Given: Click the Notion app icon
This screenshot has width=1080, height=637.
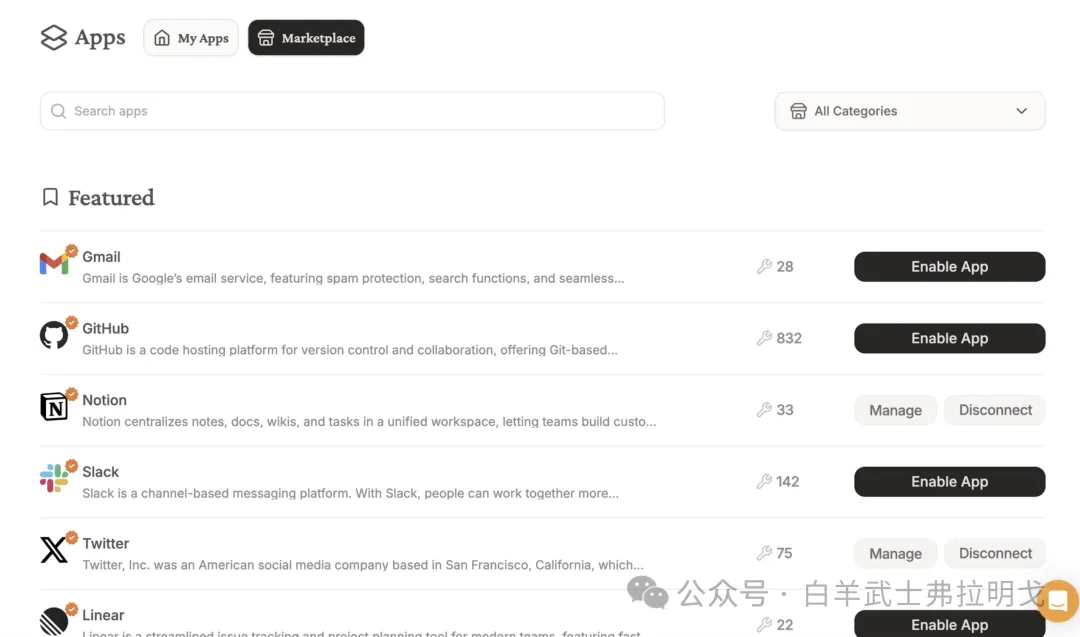Looking at the screenshot, I should 54,407.
